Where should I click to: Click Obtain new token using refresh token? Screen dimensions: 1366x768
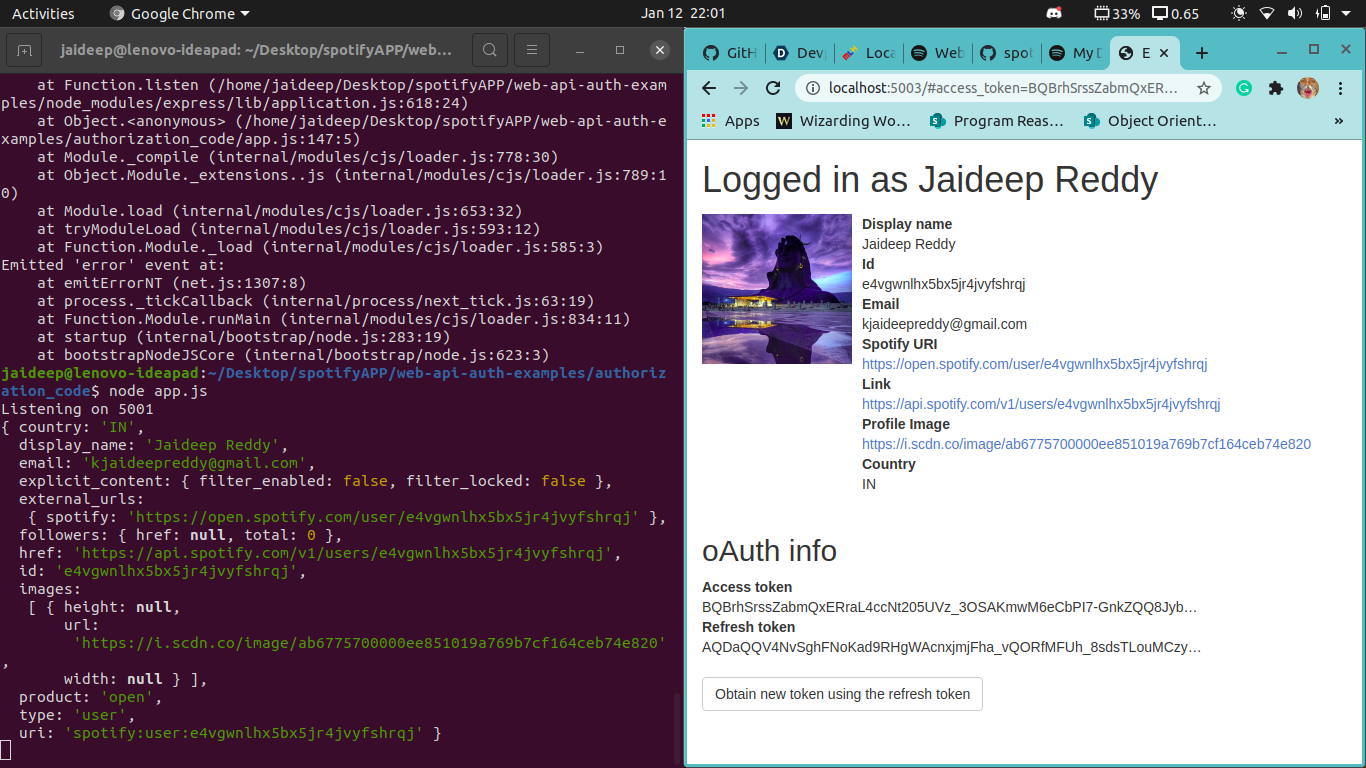[842, 694]
